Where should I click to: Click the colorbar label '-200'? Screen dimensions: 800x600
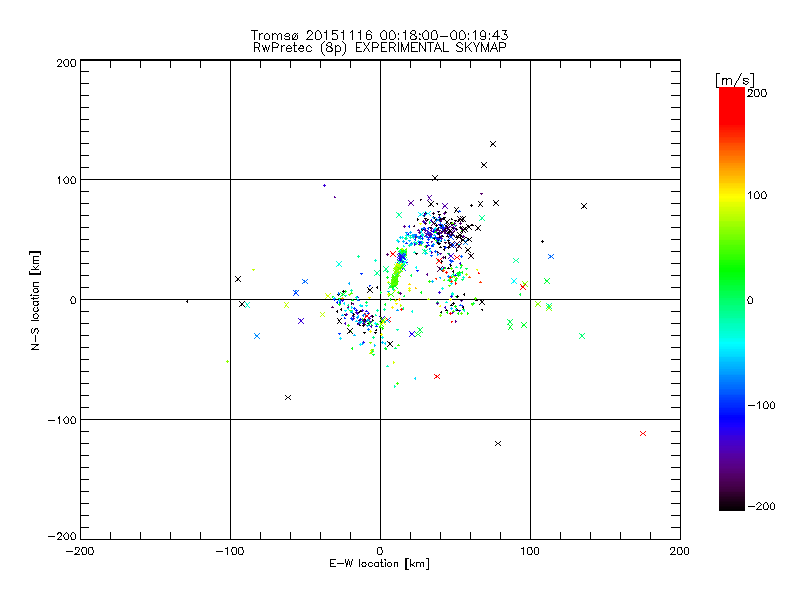click(761, 506)
